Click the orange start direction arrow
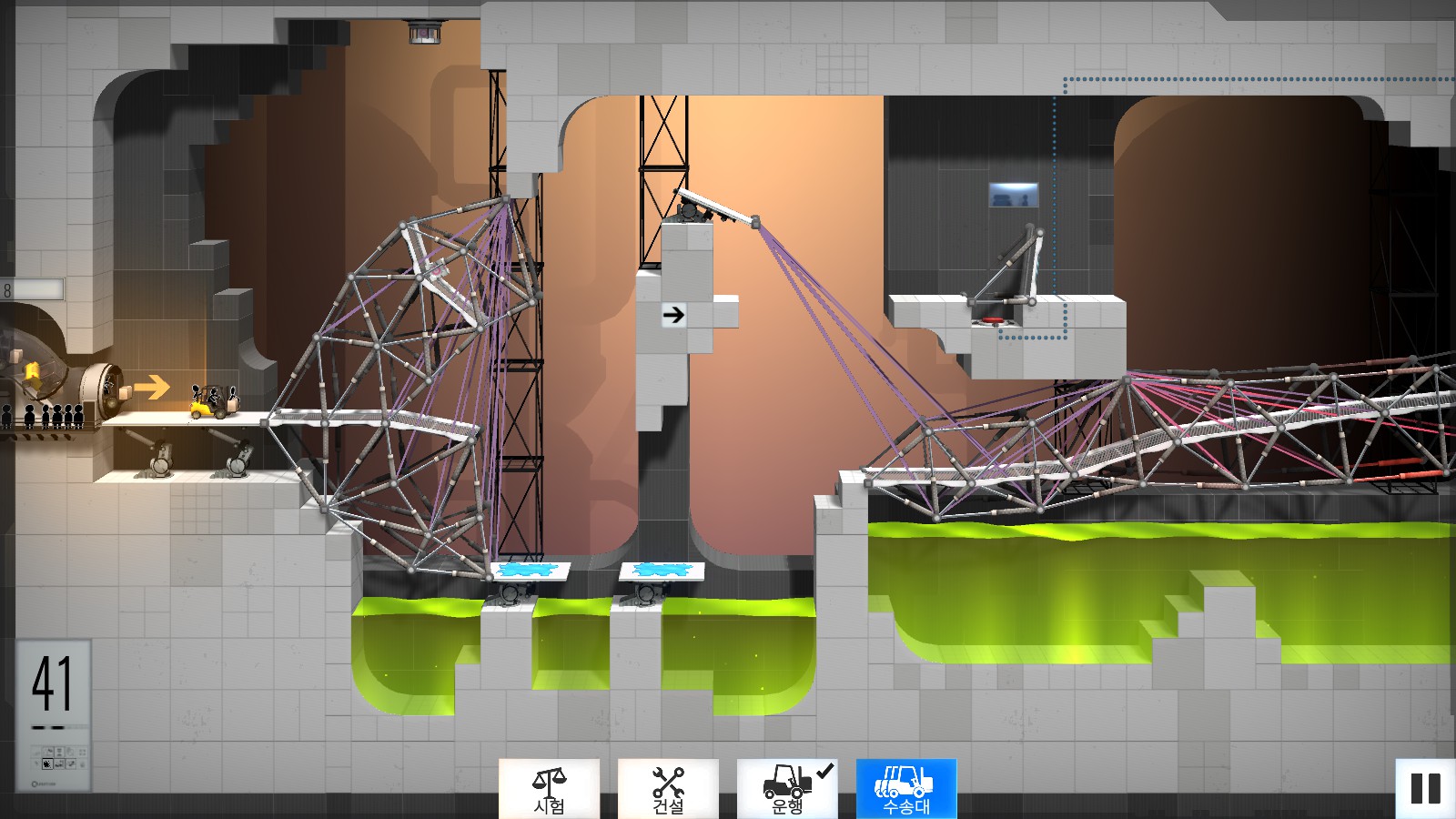Image resolution: width=1456 pixels, height=819 pixels. (x=152, y=387)
